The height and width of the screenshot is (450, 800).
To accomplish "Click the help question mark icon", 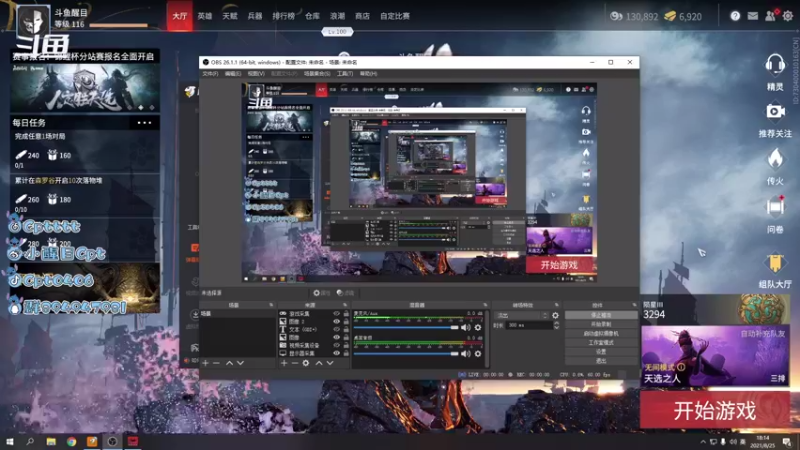I will [x=735, y=16].
